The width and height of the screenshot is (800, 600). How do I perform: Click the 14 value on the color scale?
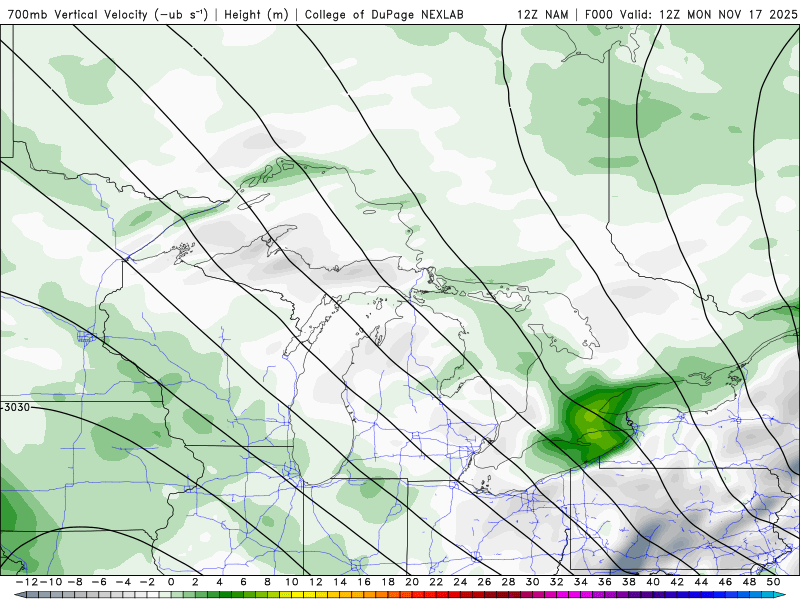point(340,582)
